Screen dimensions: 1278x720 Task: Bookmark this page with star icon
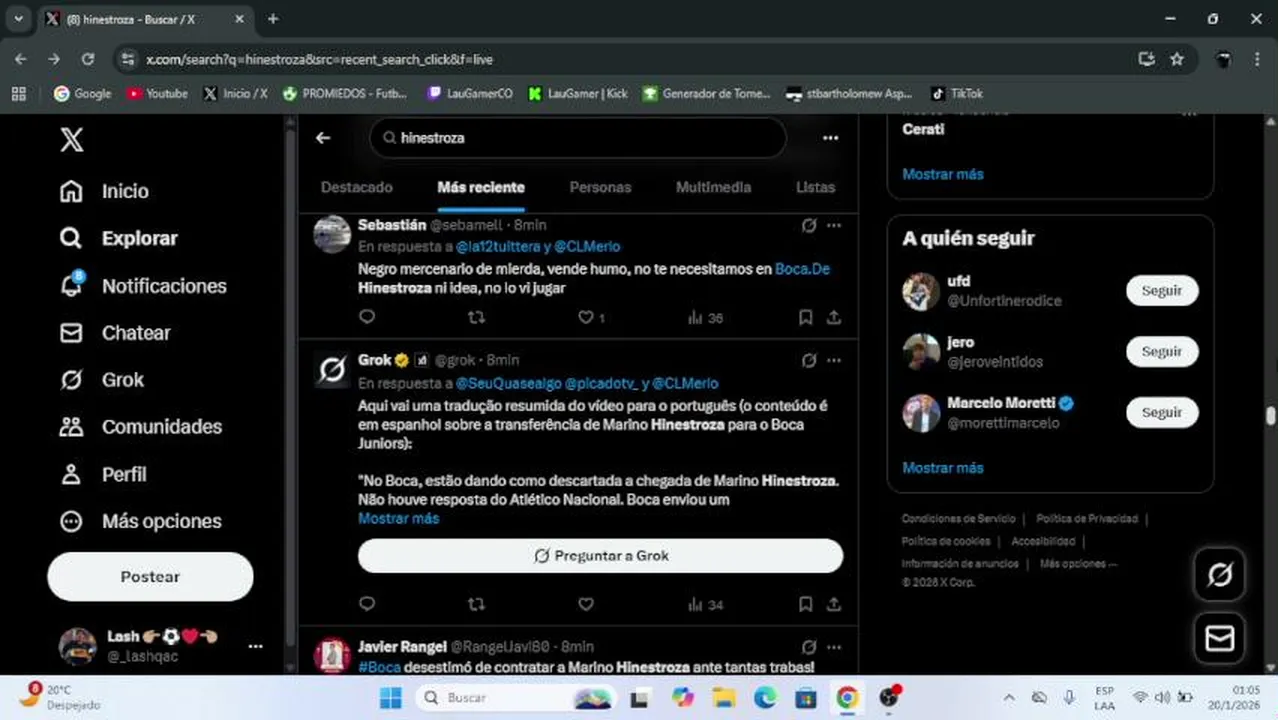[x=1177, y=59]
